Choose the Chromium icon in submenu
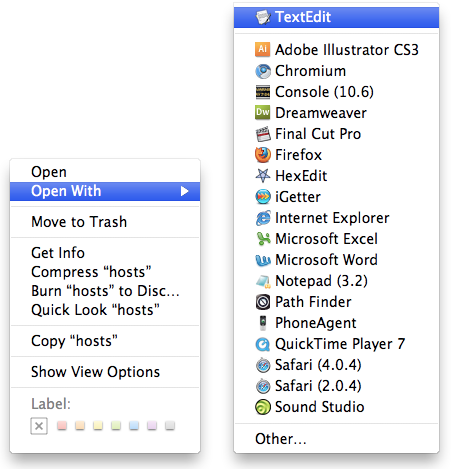The height and width of the screenshot is (469, 451). [x=263, y=71]
